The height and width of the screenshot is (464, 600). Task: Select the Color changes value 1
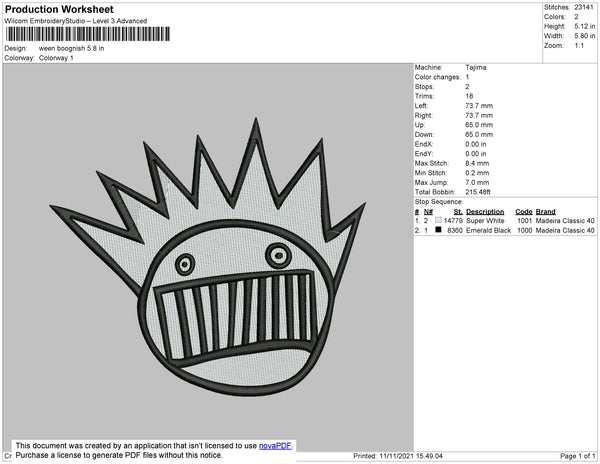[467, 77]
